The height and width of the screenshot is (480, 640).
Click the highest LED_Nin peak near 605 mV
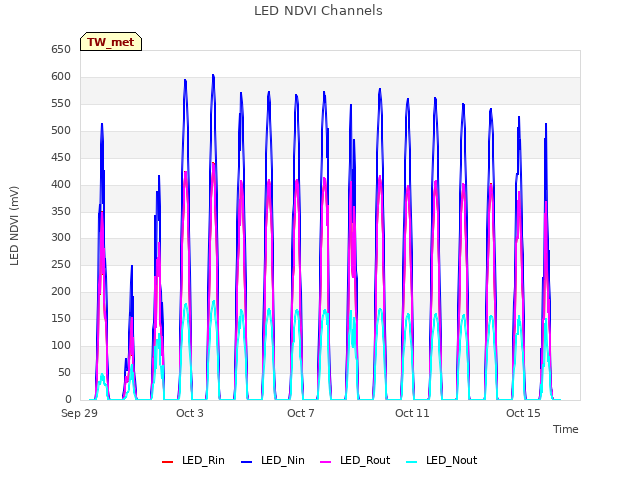pyautogui.click(x=213, y=75)
